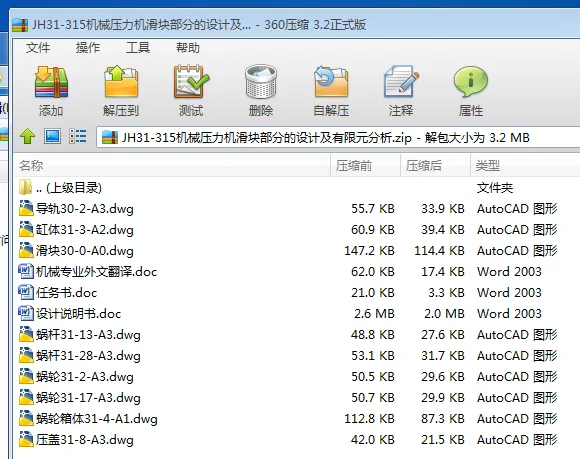Screen dimensions: 580x459
Task: Select file name 任务书.doc
Action: pos(66,293)
